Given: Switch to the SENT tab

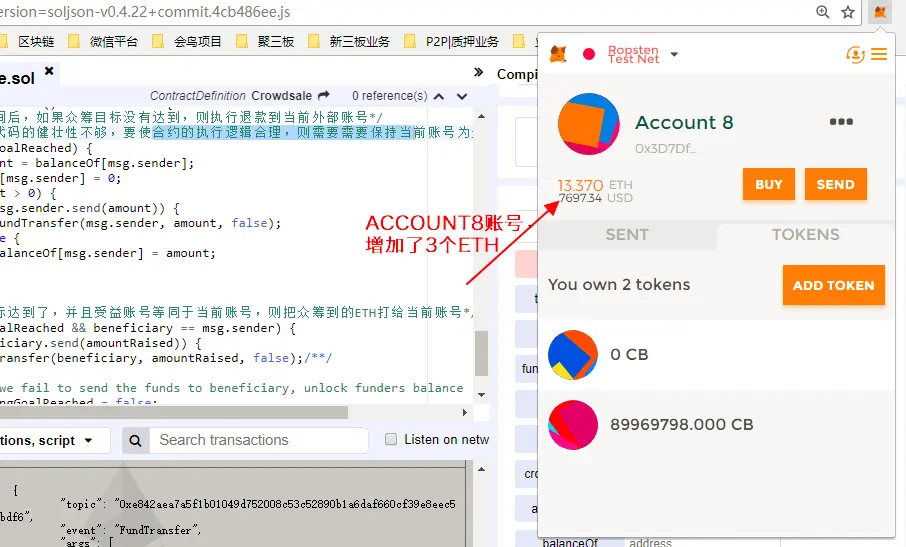Looking at the screenshot, I should pos(627,235).
